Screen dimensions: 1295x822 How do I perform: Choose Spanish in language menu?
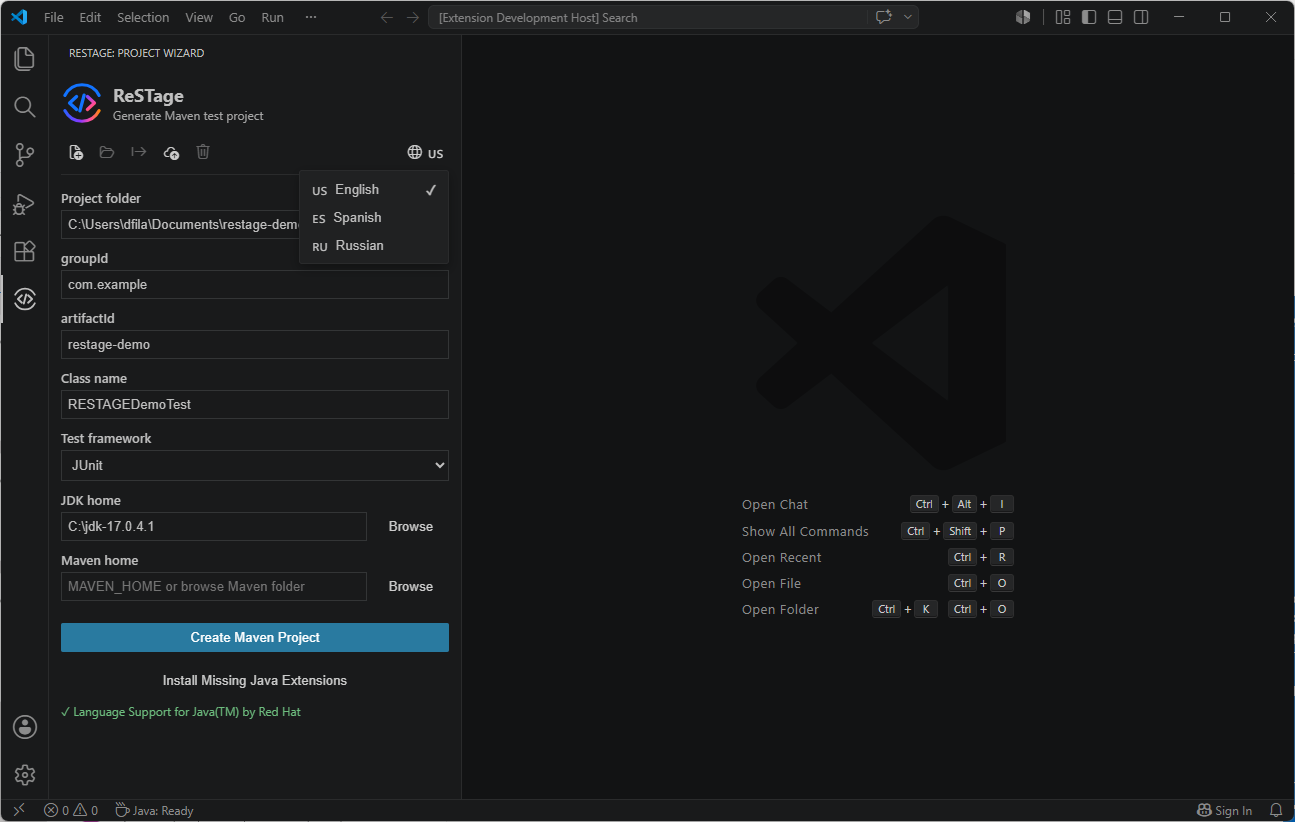pos(374,218)
